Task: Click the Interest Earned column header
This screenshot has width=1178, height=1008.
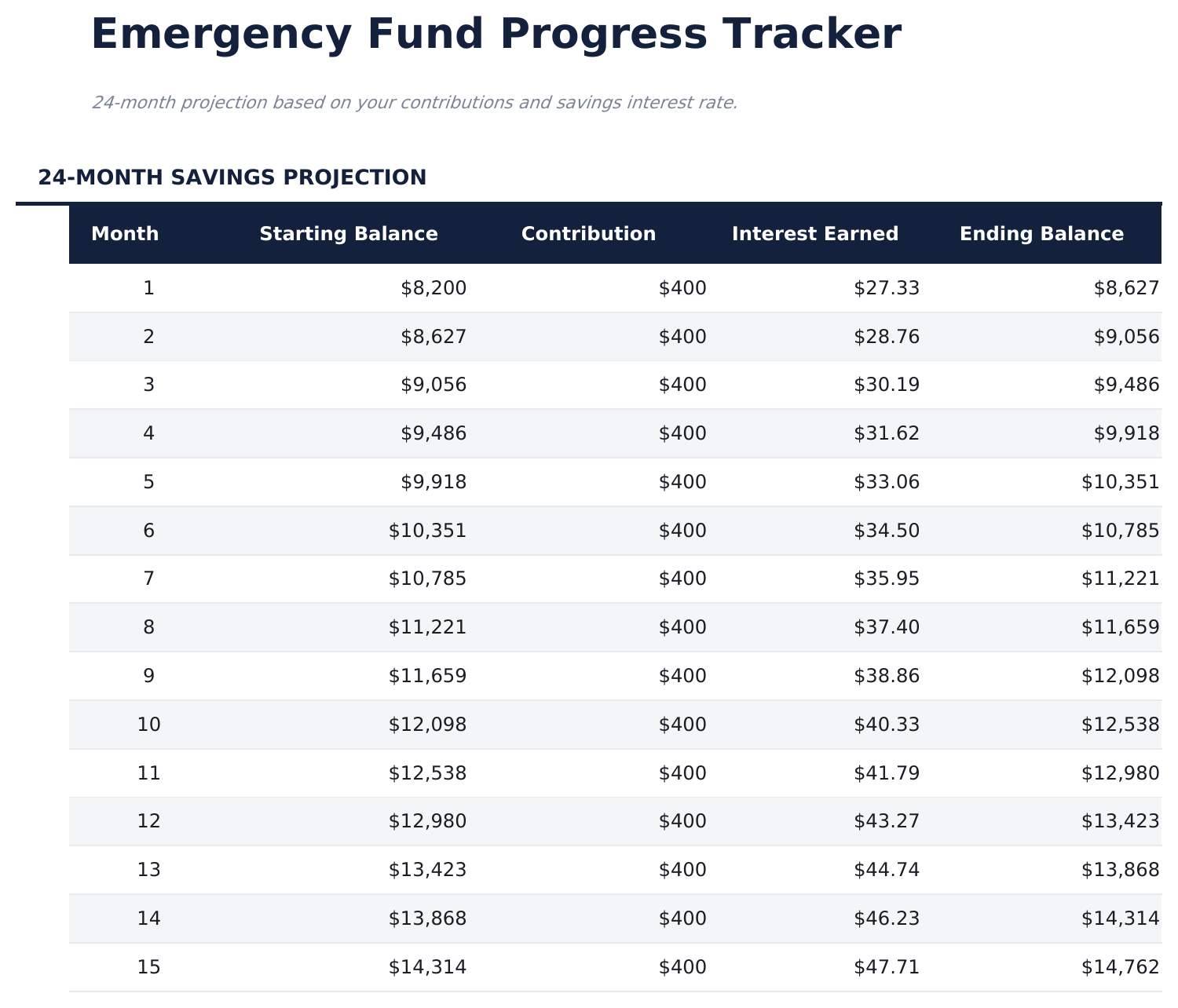Action: 814,234
